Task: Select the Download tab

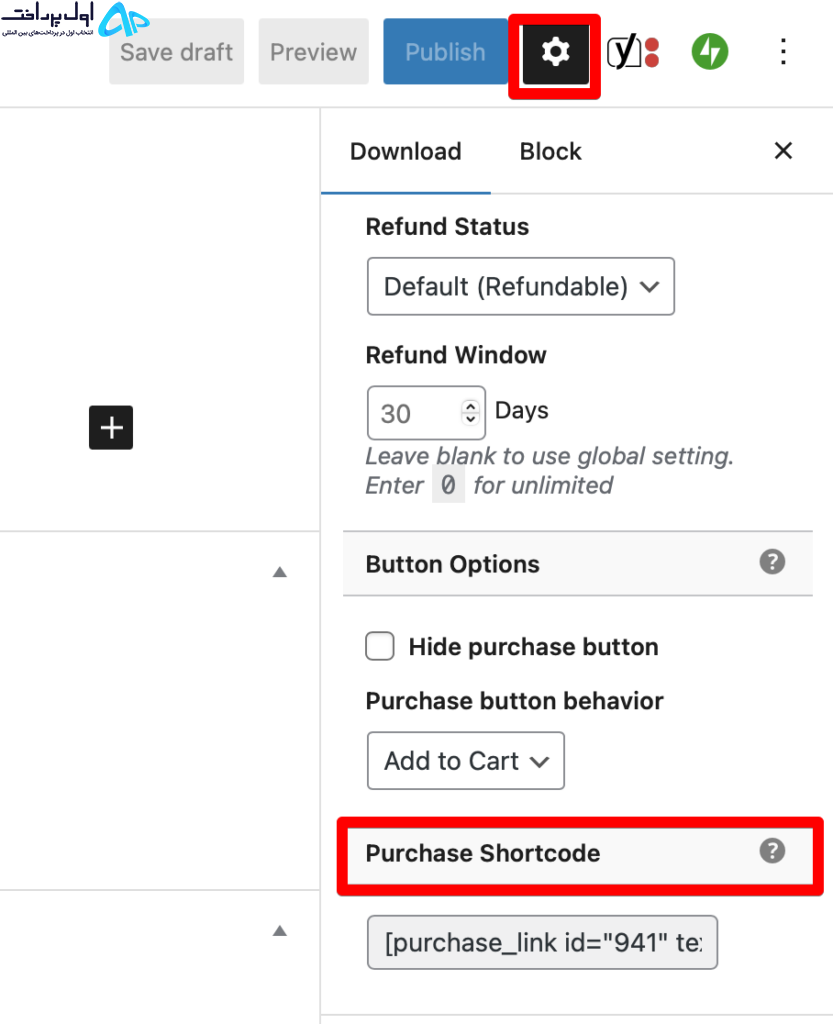Action: 405,152
